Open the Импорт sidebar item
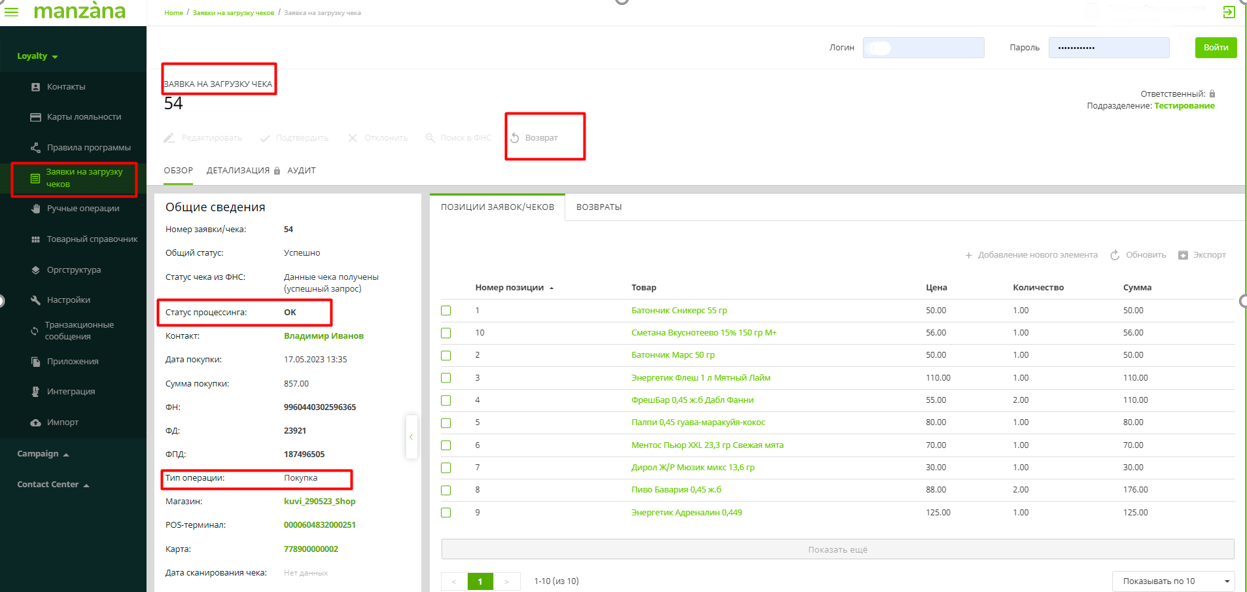Viewport: 1247px width, 592px height. click(62, 422)
